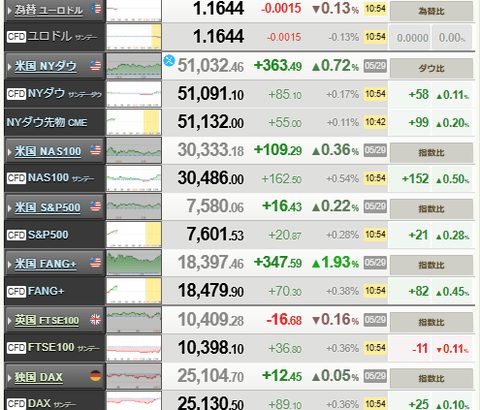Open the 米国 NYダウ mini chart
480x410 pixels.
[x=134, y=66]
